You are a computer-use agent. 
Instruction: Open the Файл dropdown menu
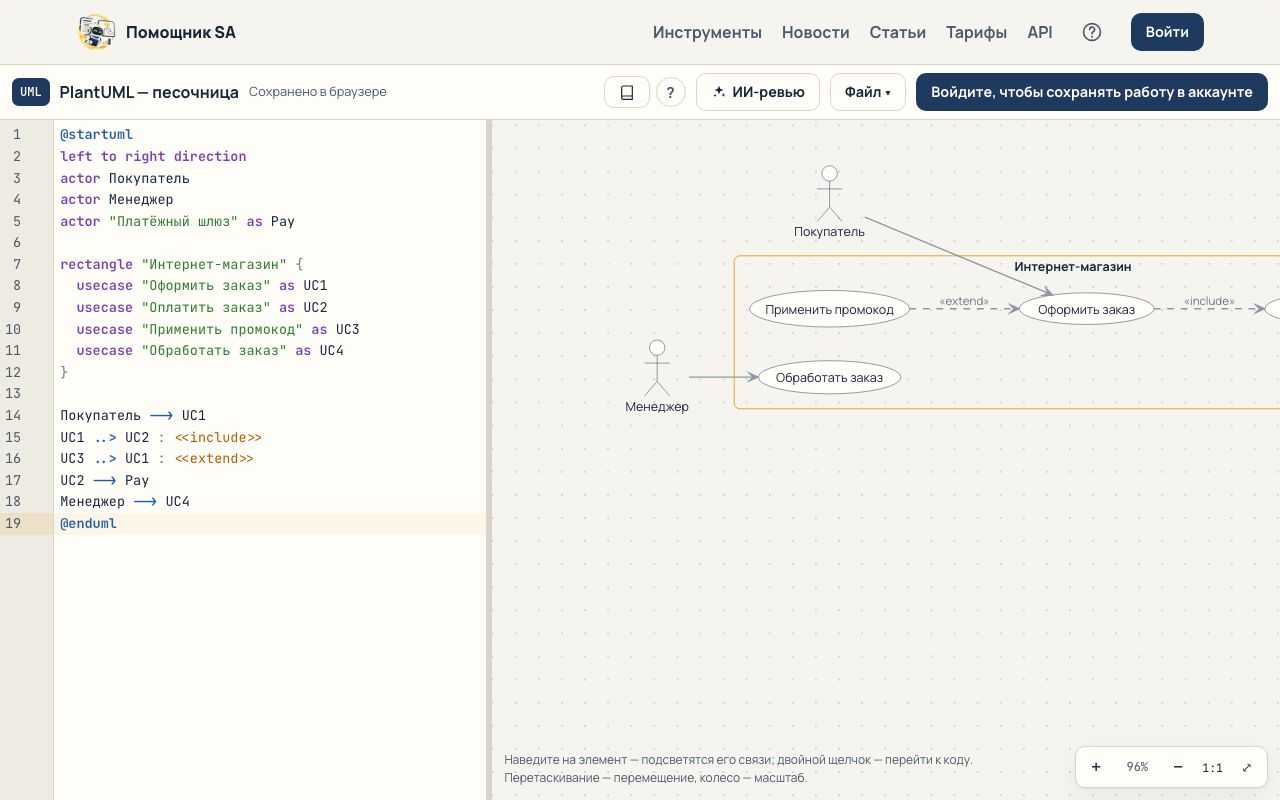pyautogui.click(x=867, y=92)
